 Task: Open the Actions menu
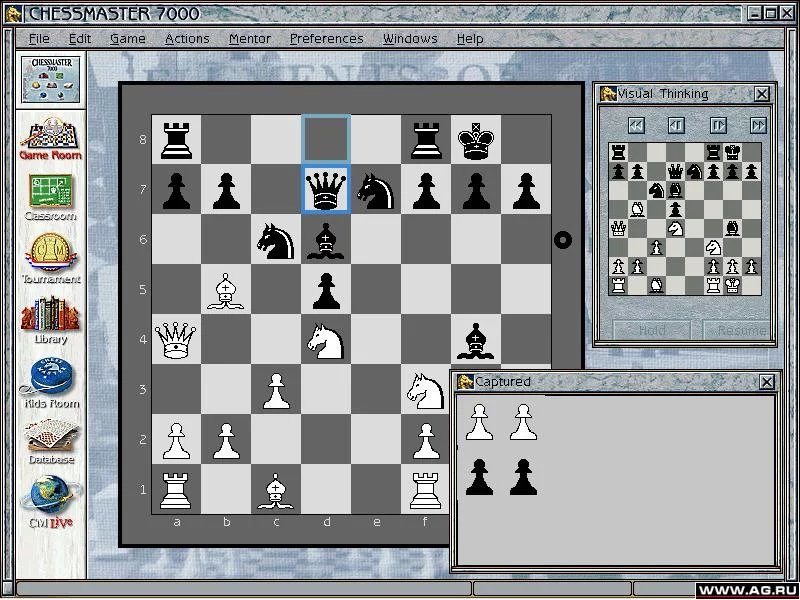(x=187, y=39)
